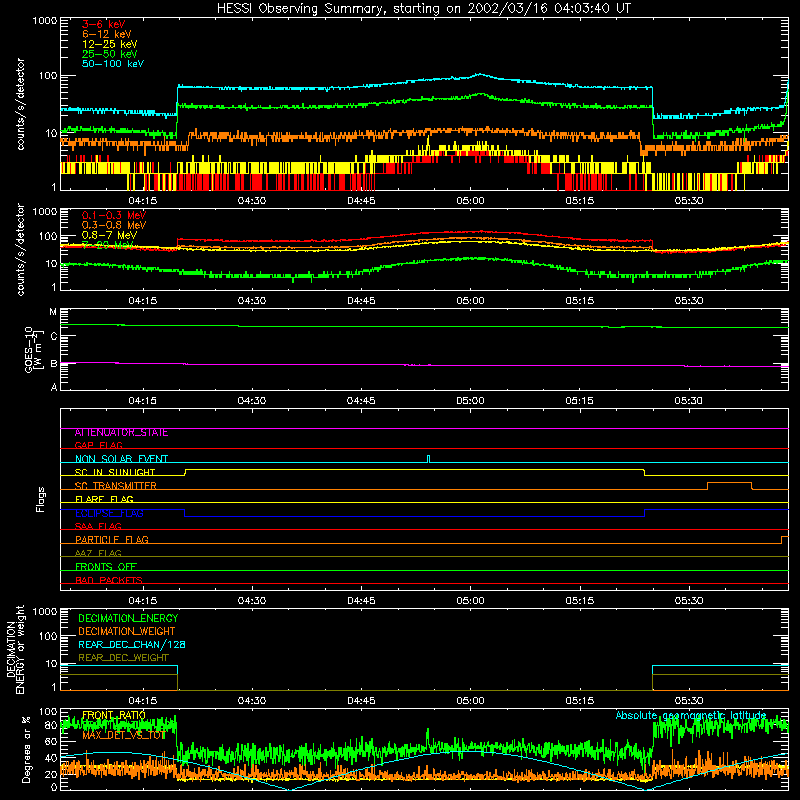Click the FRONT_RATIO legend label

114,715
